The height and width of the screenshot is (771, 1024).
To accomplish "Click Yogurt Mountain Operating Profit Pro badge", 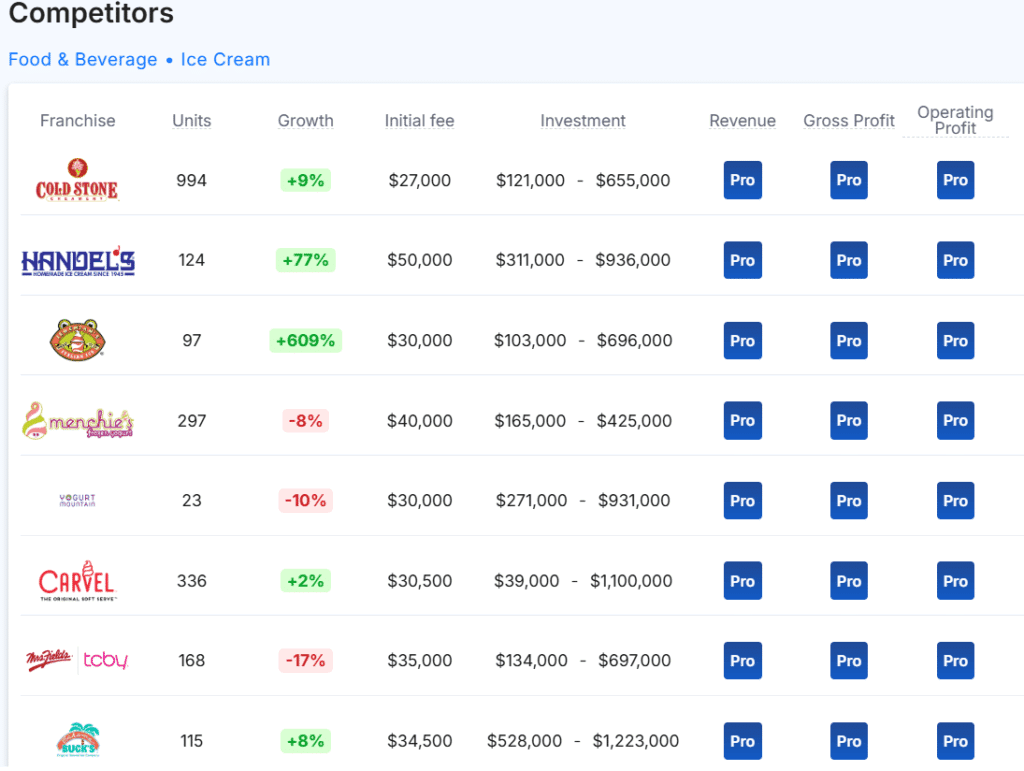I will 955,501.
